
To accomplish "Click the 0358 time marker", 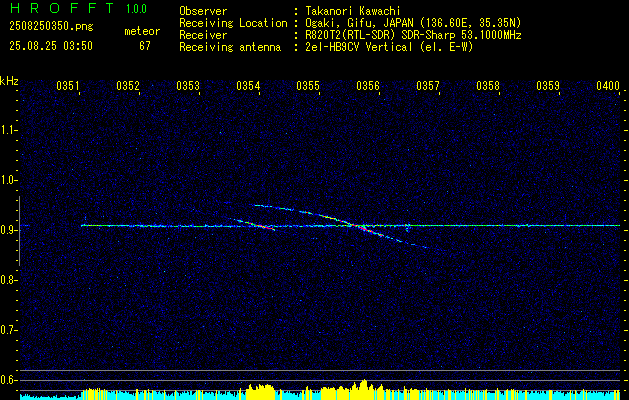I will [x=488, y=86].
